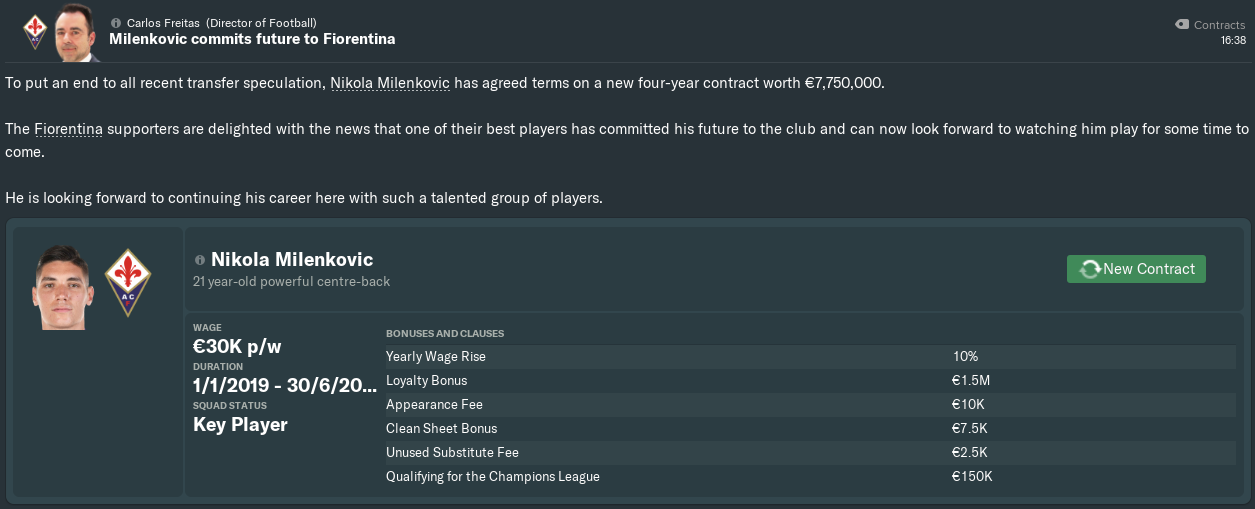Click the Nikola Milenkovic name heading
This screenshot has width=1255, height=509.
[291, 260]
